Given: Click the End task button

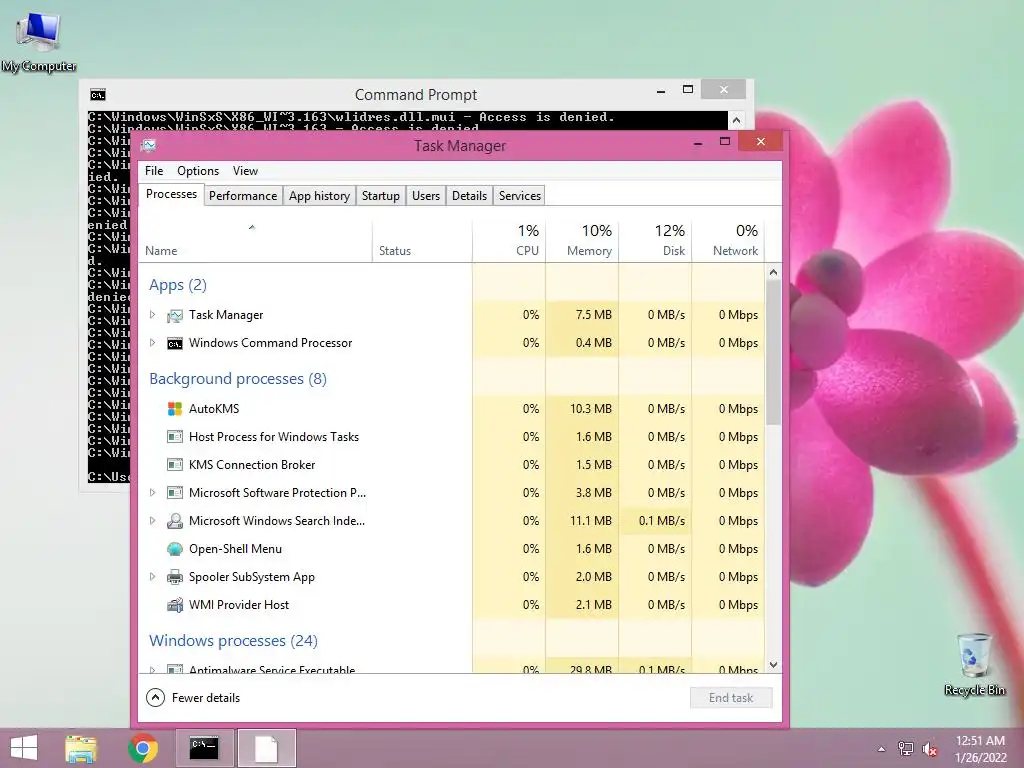Looking at the screenshot, I should point(731,698).
